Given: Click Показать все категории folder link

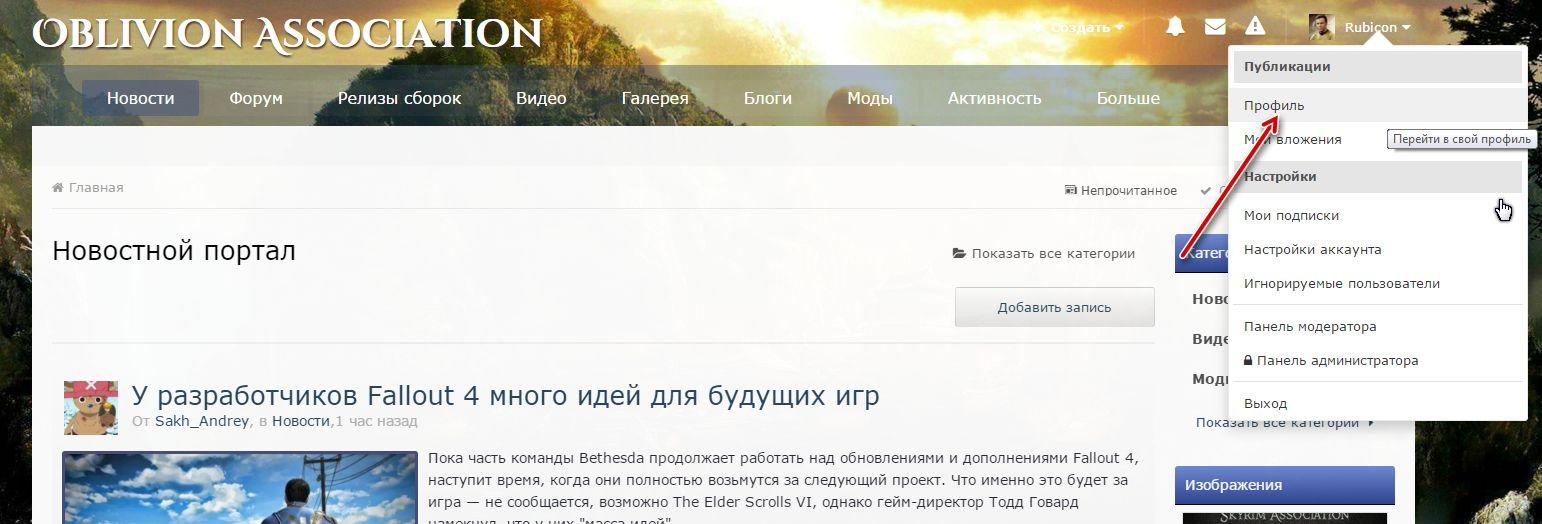Looking at the screenshot, I should click(x=1044, y=253).
